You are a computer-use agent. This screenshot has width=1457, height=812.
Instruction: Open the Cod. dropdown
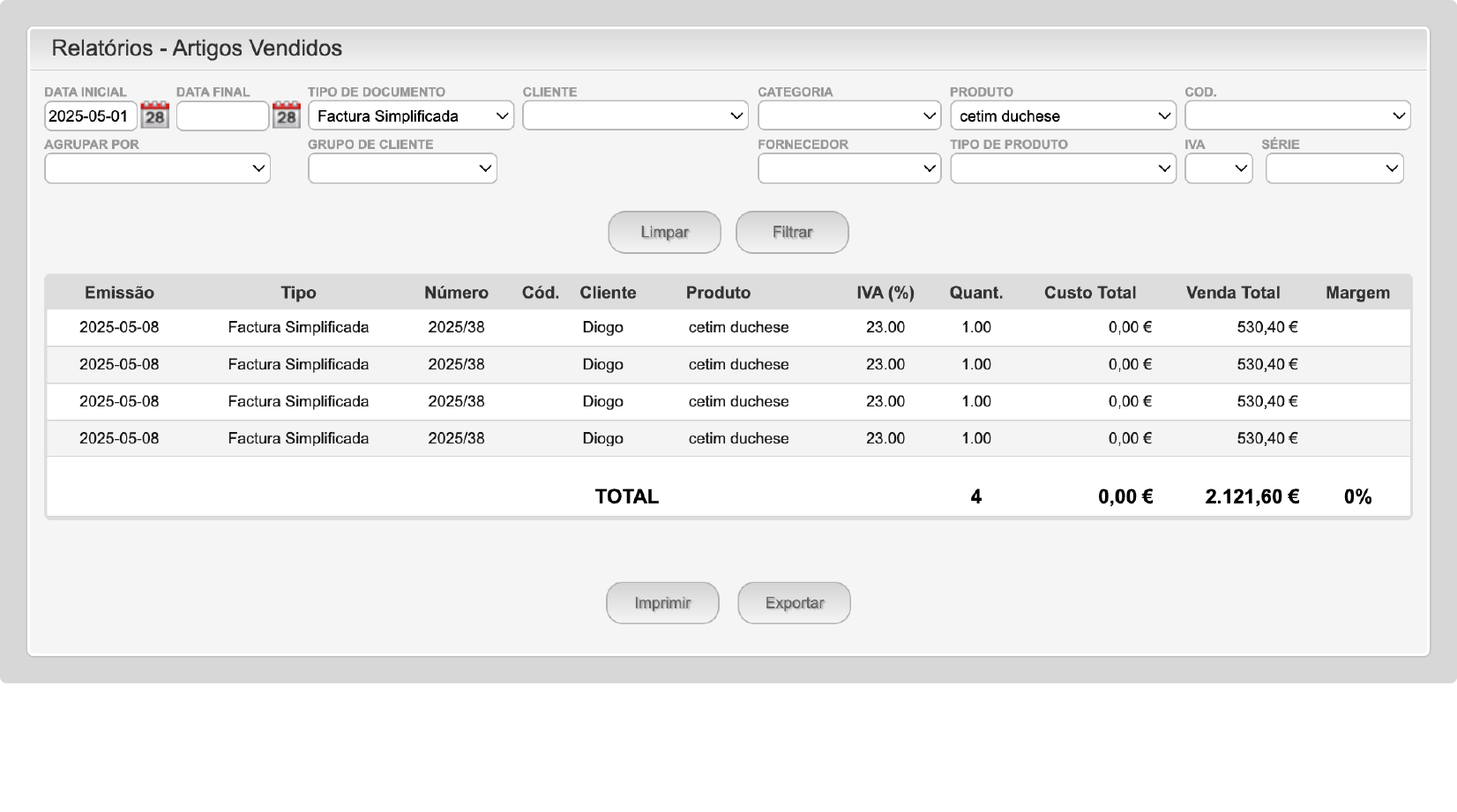1296,116
